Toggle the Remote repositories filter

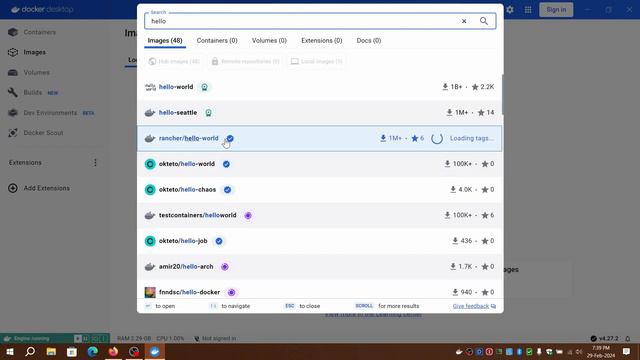[246, 61]
